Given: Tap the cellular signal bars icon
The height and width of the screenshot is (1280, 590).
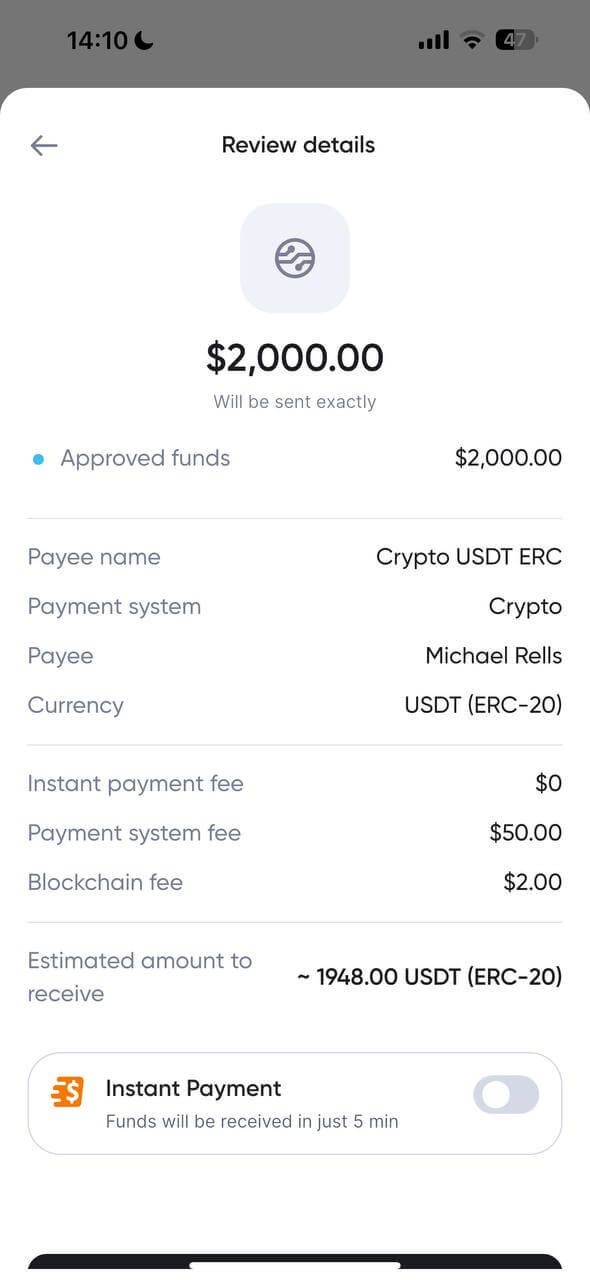Looking at the screenshot, I should point(433,40).
